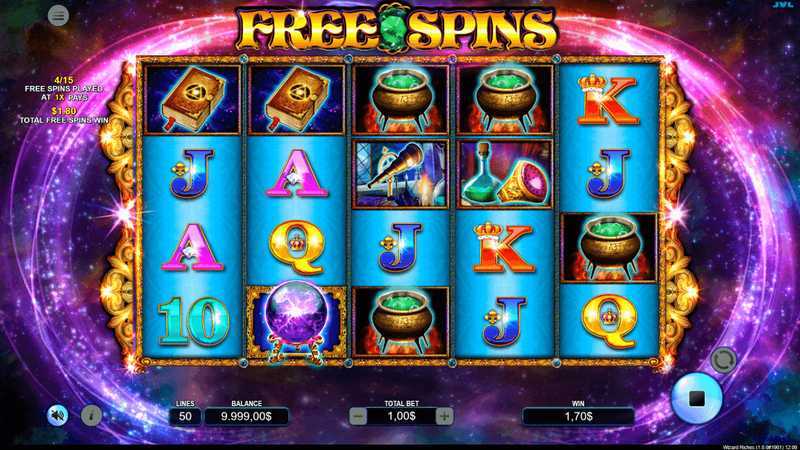Viewport: 800px width, 450px height.
Task: Click the Win 1,70$ display
Action: coord(578,416)
